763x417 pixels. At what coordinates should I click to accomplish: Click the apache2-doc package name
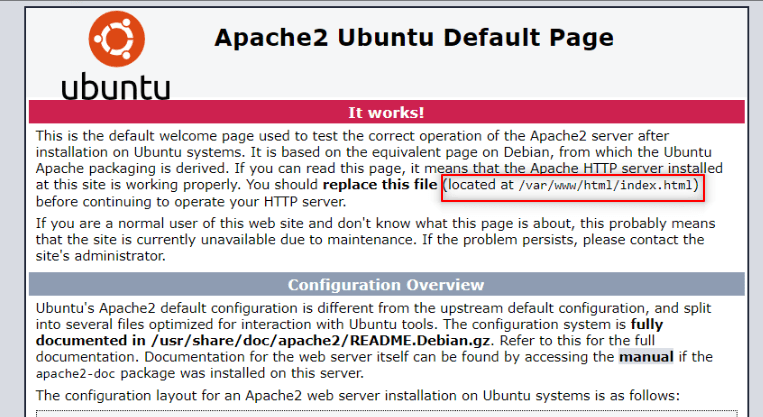coord(75,374)
